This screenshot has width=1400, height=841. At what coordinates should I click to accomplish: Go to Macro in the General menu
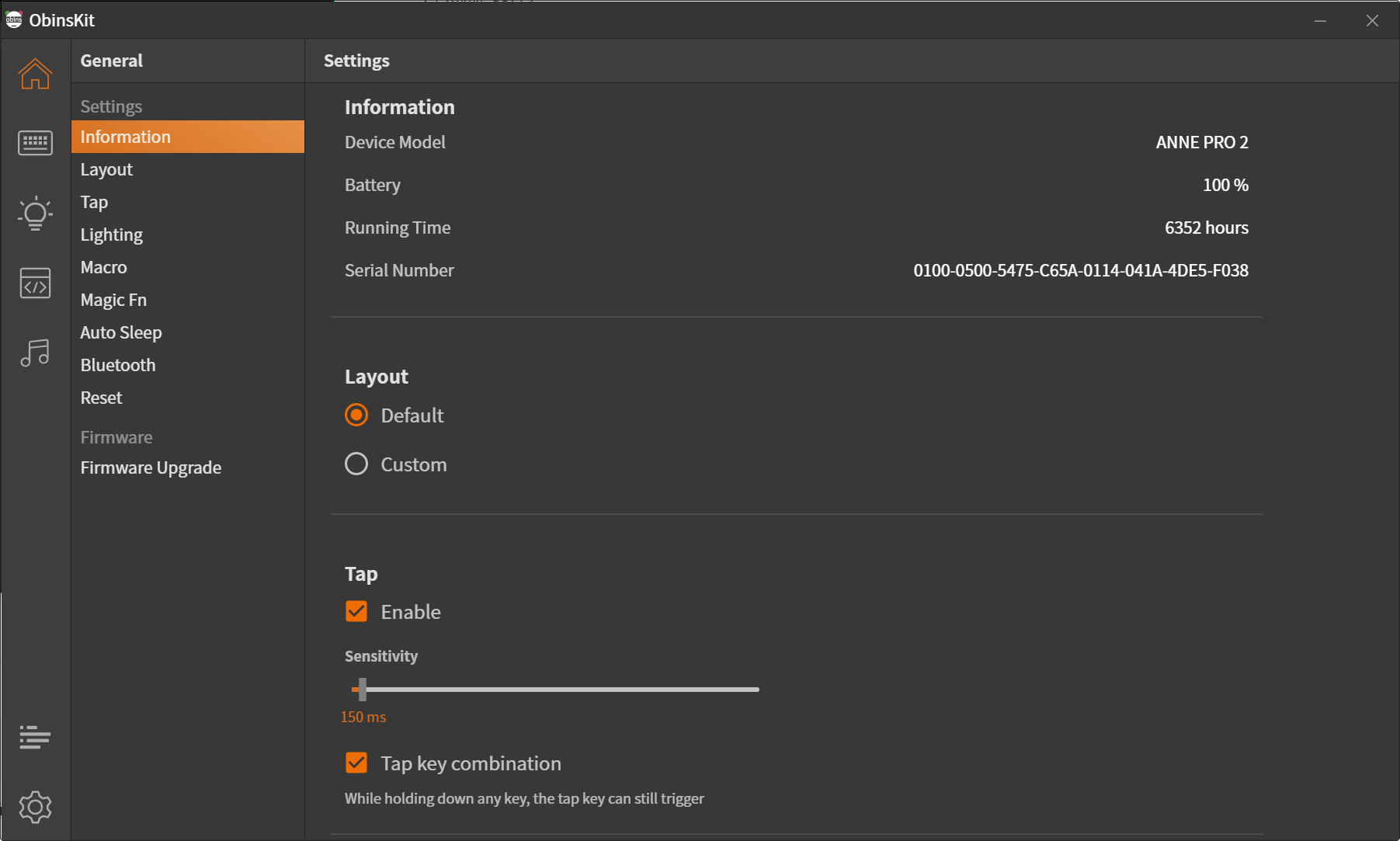pos(188,267)
